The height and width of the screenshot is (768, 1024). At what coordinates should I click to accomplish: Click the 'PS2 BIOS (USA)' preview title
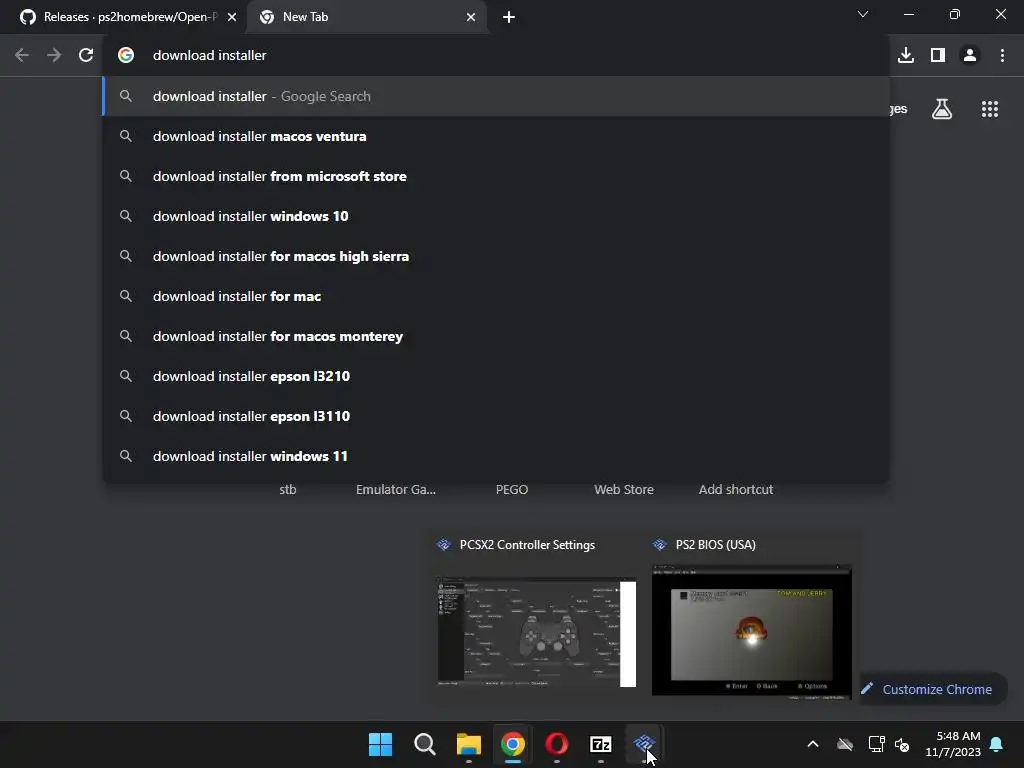715,545
